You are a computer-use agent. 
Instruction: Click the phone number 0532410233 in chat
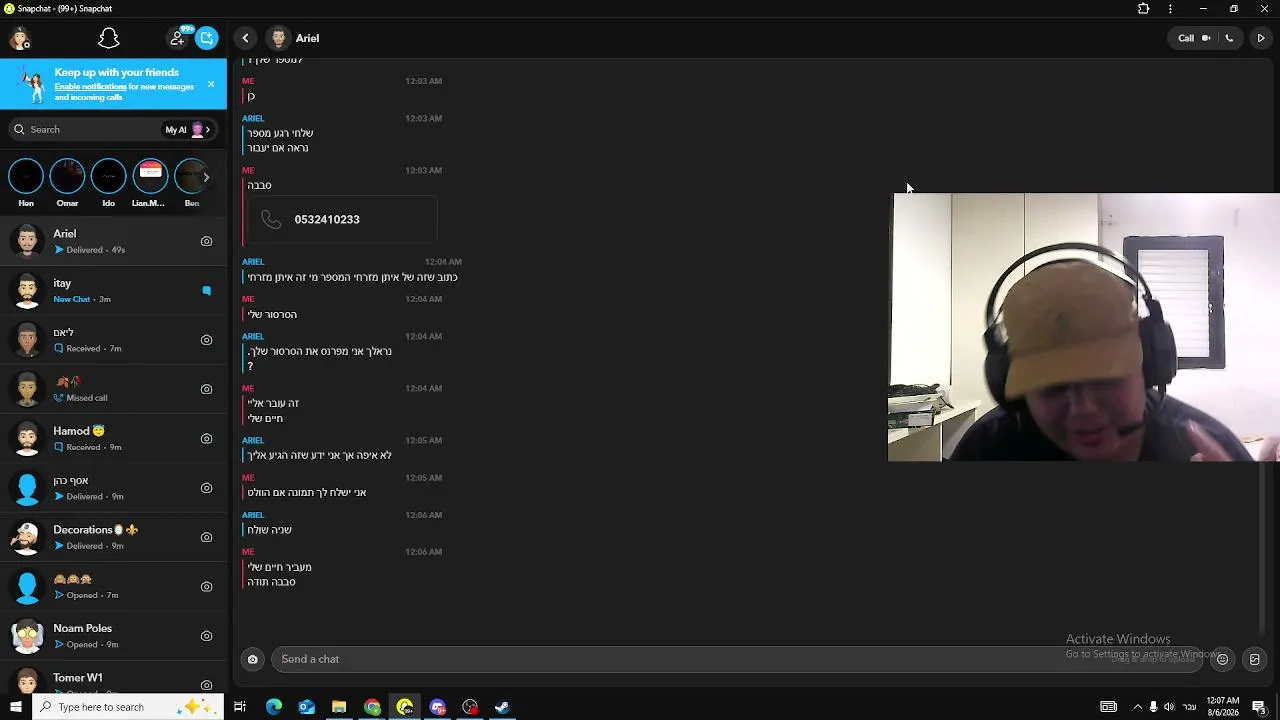(x=327, y=219)
